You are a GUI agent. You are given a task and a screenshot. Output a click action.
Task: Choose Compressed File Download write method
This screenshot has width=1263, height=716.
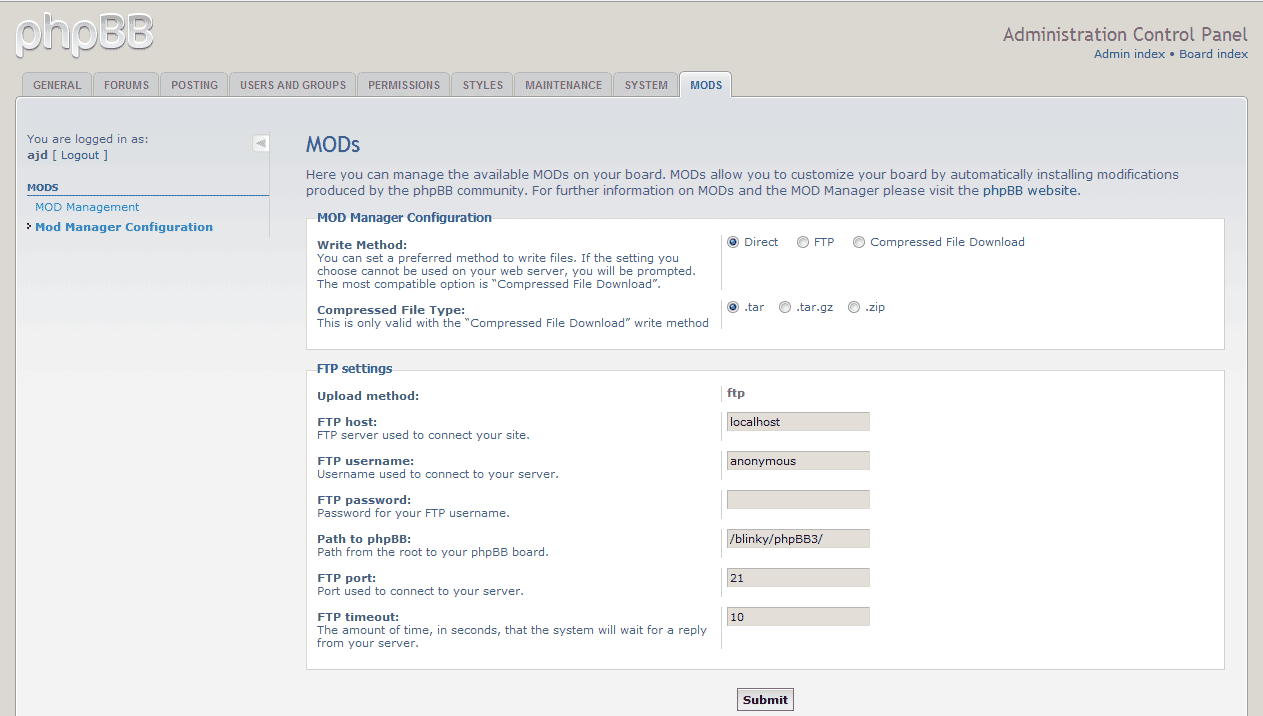859,242
